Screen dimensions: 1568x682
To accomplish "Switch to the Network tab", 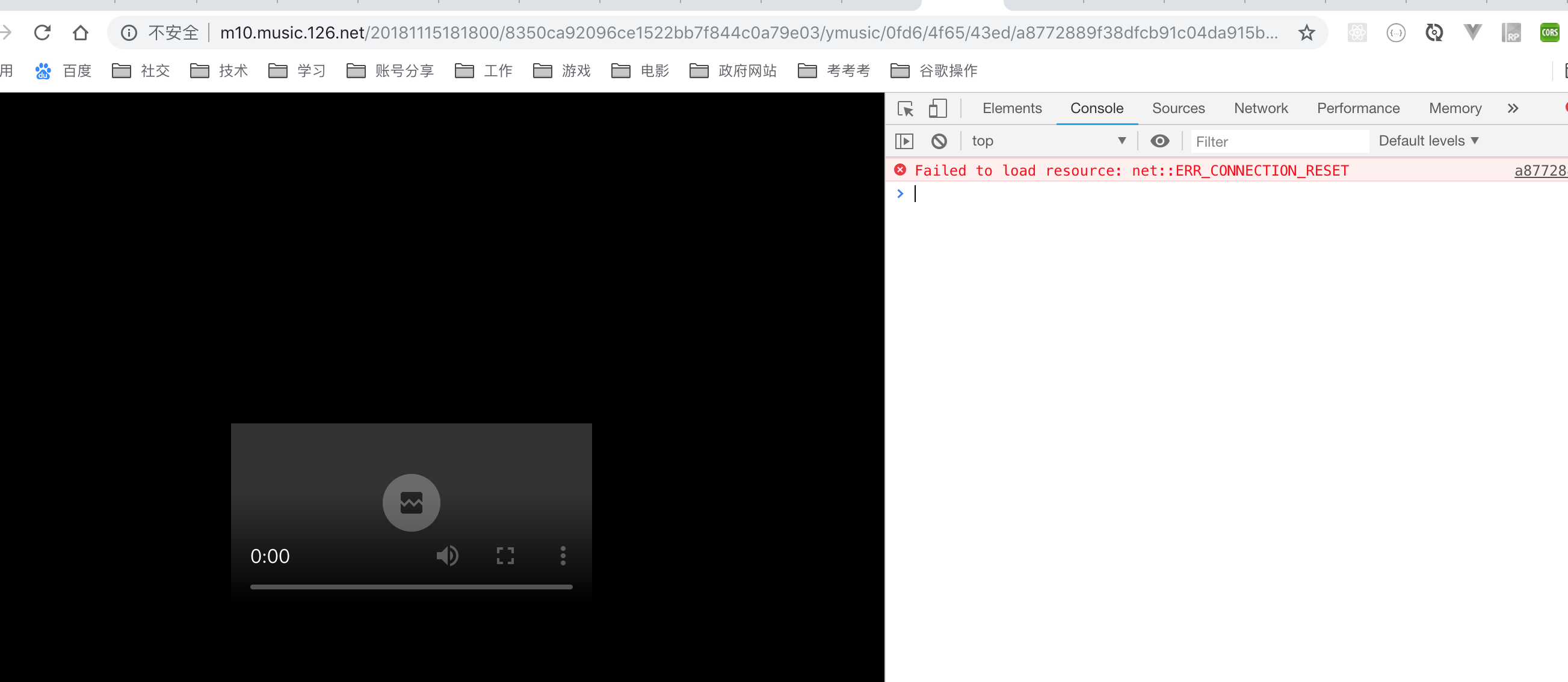I will pyautogui.click(x=1261, y=108).
